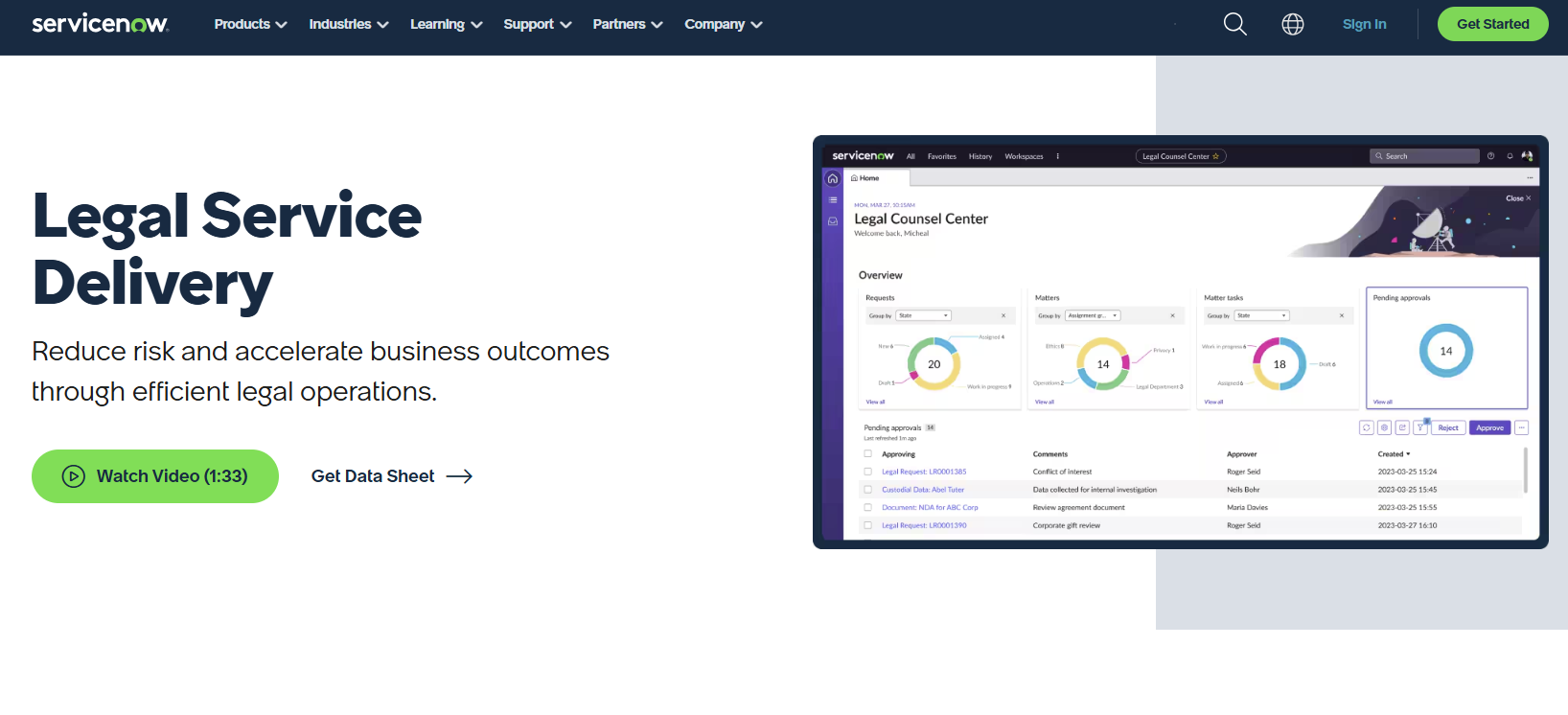Viewport: 1568px width, 715px height.
Task: Expand the Products menu
Action: point(250,24)
